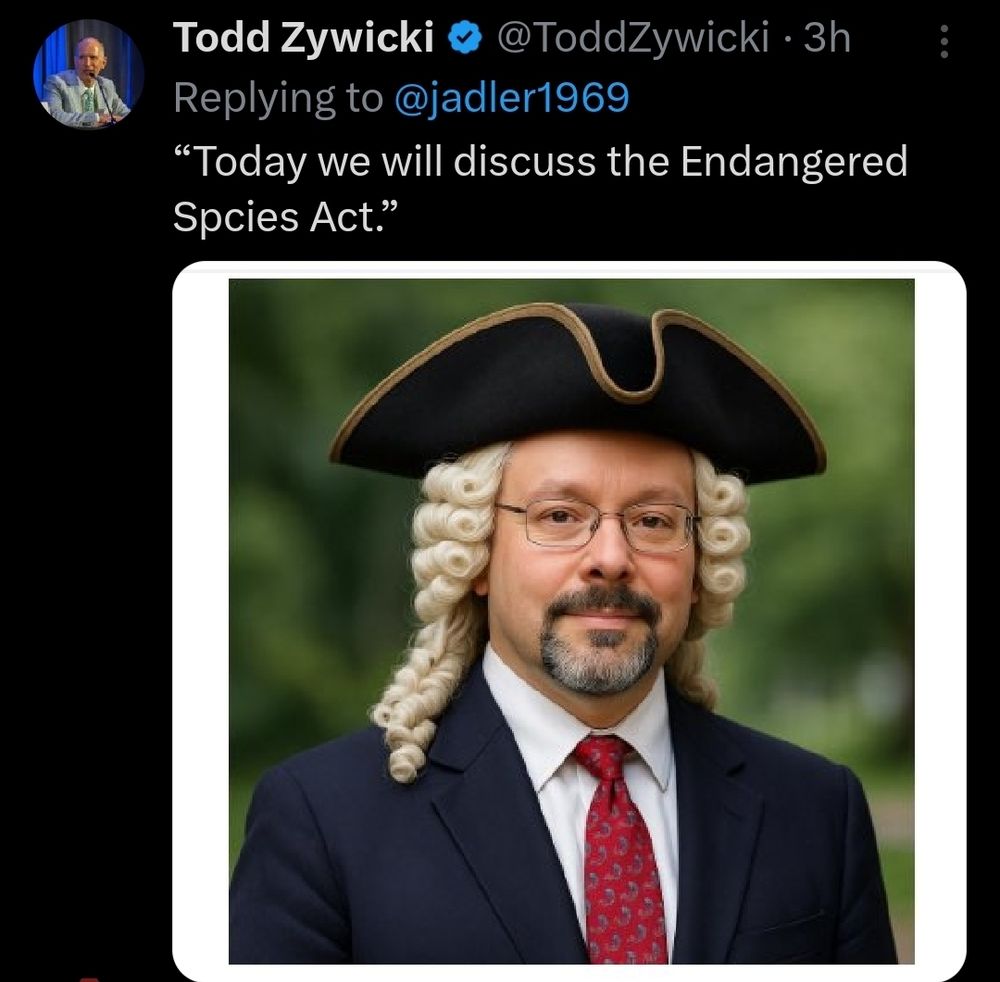Click the 3h timestamp of the reply

[x=827, y=37]
